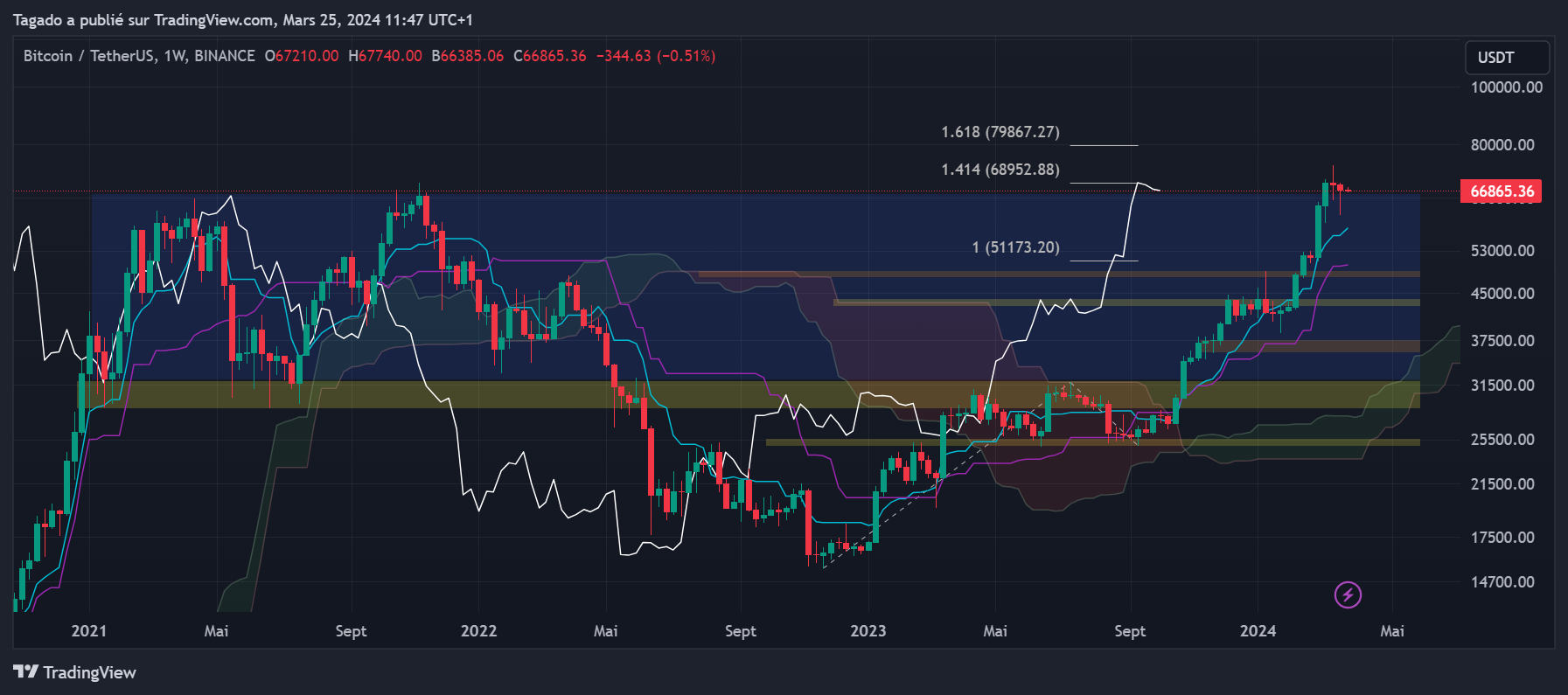The width and height of the screenshot is (1568, 695).
Task: Click the 21500.00 price axis label
Action: click(x=1502, y=484)
